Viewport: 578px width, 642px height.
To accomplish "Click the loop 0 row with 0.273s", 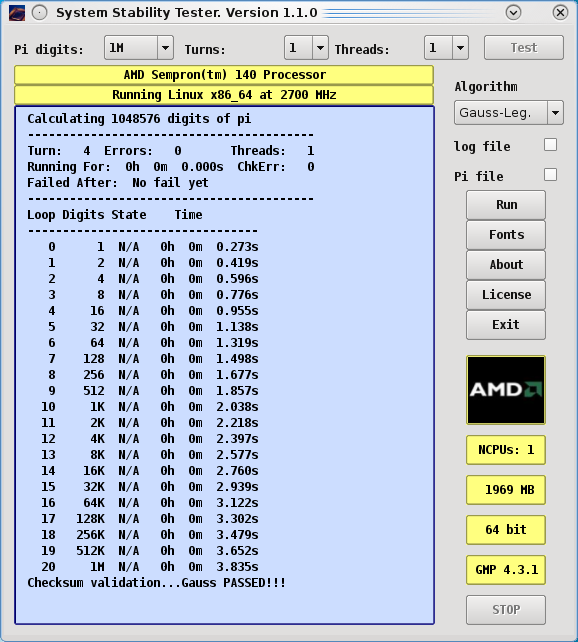I will click(153, 247).
